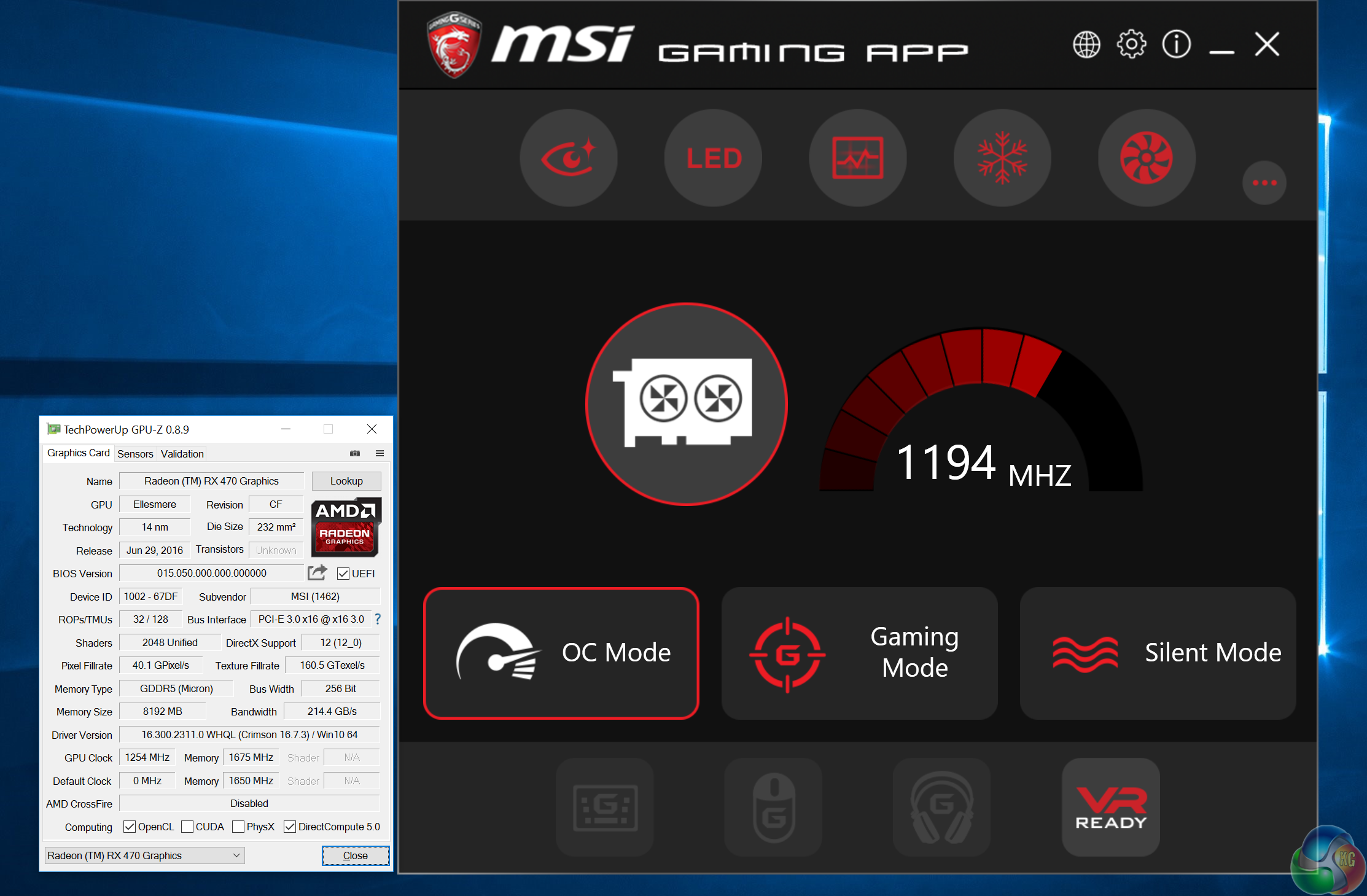Toggle the OpenCL checkbox
The image size is (1367, 896).
click(130, 827)
